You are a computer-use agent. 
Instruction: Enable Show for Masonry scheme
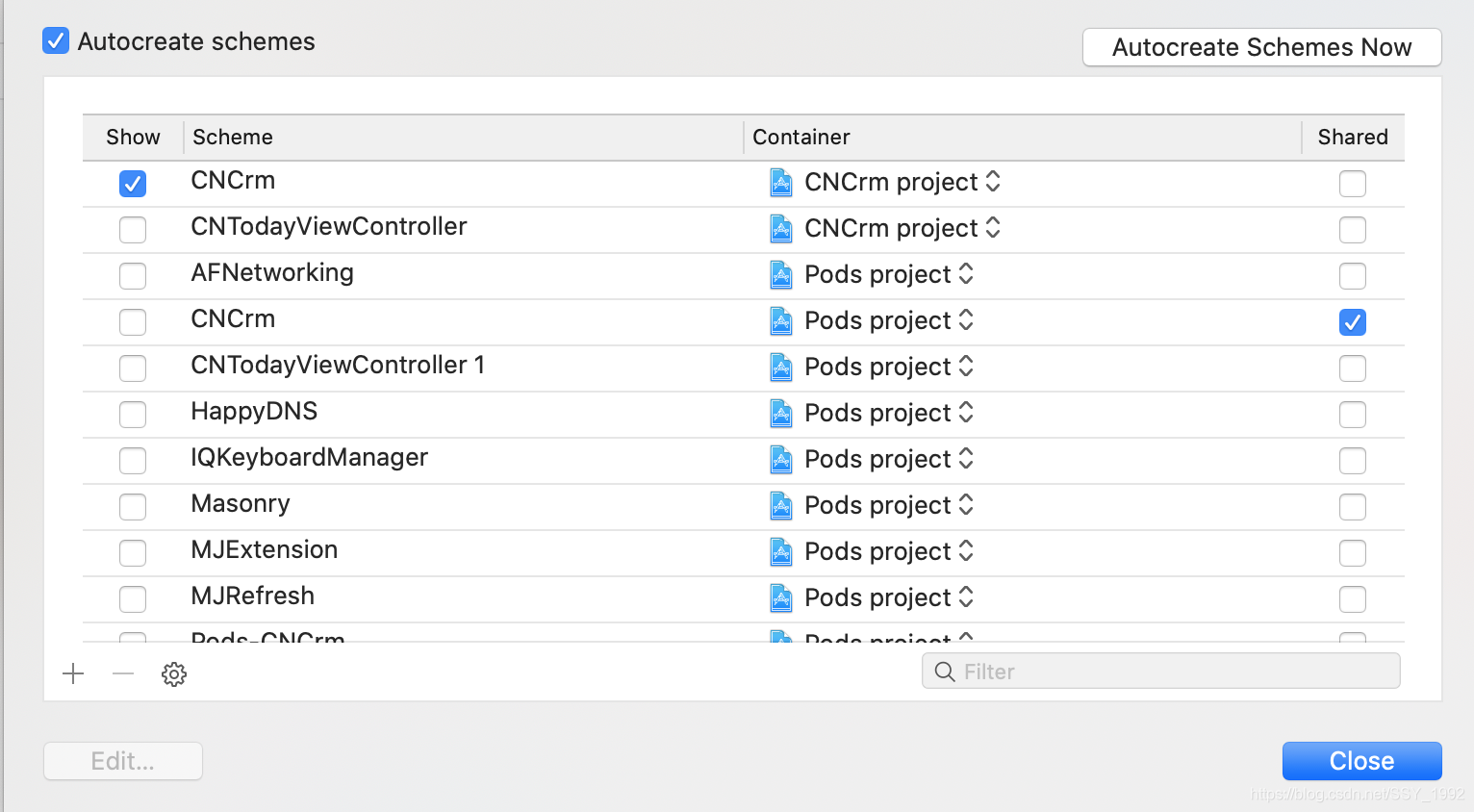[133, 507]
